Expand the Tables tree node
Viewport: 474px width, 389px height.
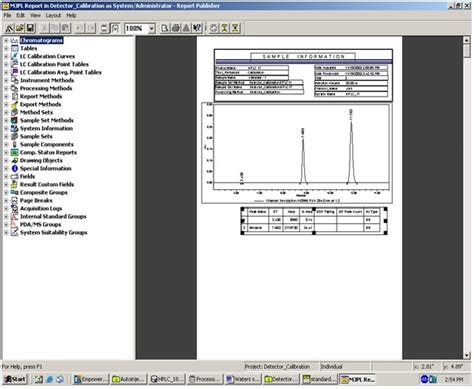(x=6, y=48)
